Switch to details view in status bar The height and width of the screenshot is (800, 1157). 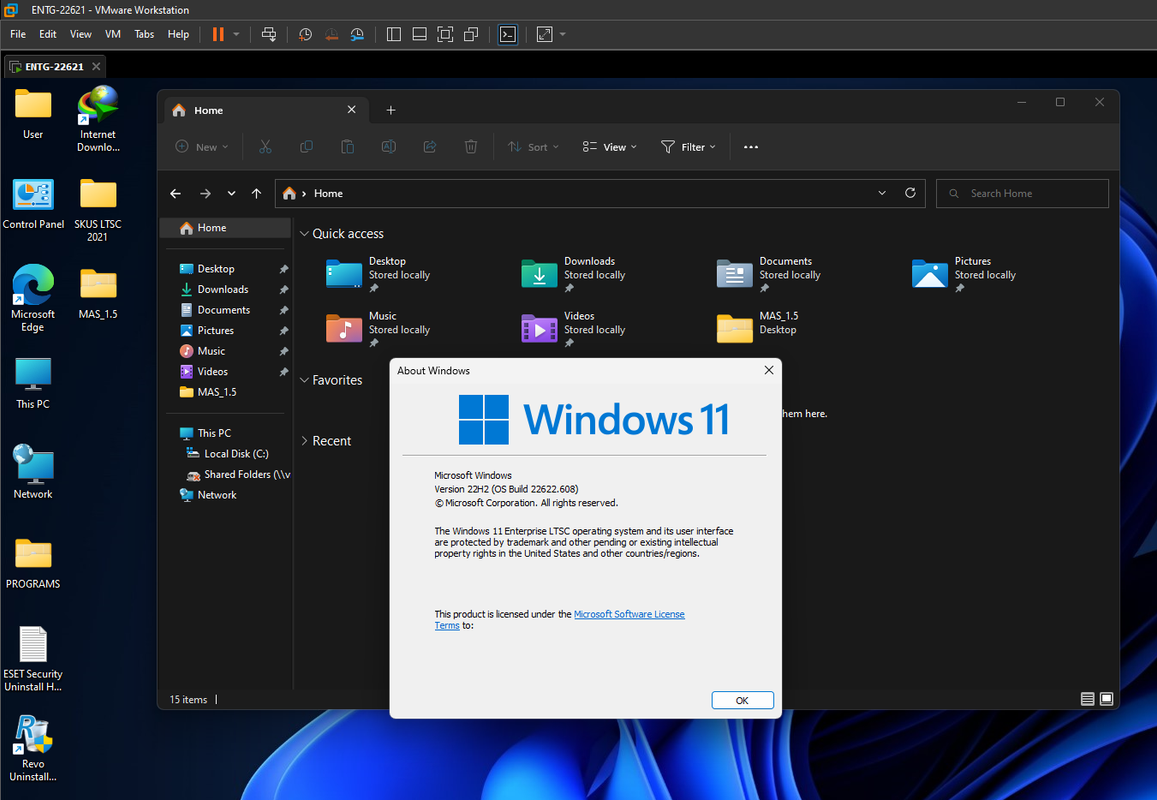tap(1087, 699)
